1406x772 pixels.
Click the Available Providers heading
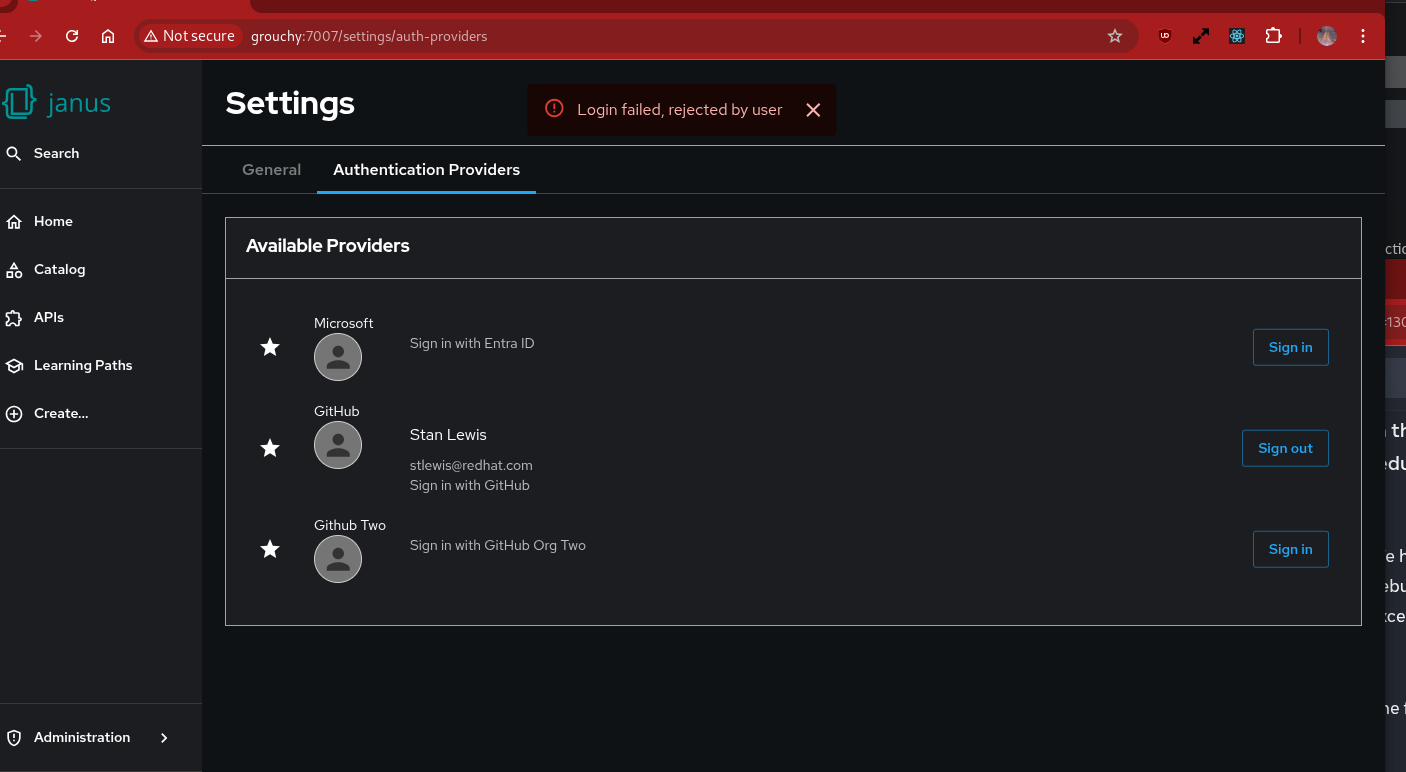tap(328, 246)
